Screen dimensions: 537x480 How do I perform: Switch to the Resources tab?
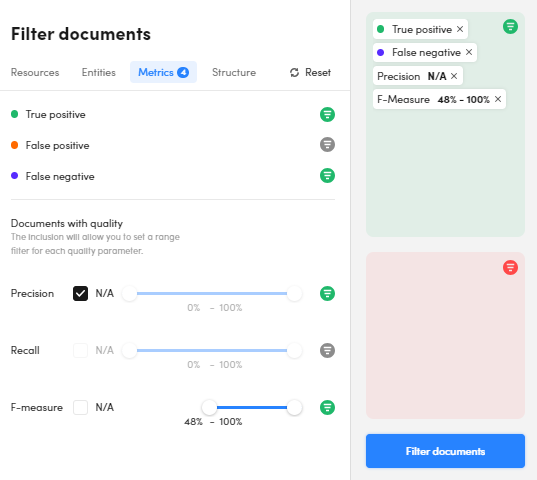click(x=35, y=72)
